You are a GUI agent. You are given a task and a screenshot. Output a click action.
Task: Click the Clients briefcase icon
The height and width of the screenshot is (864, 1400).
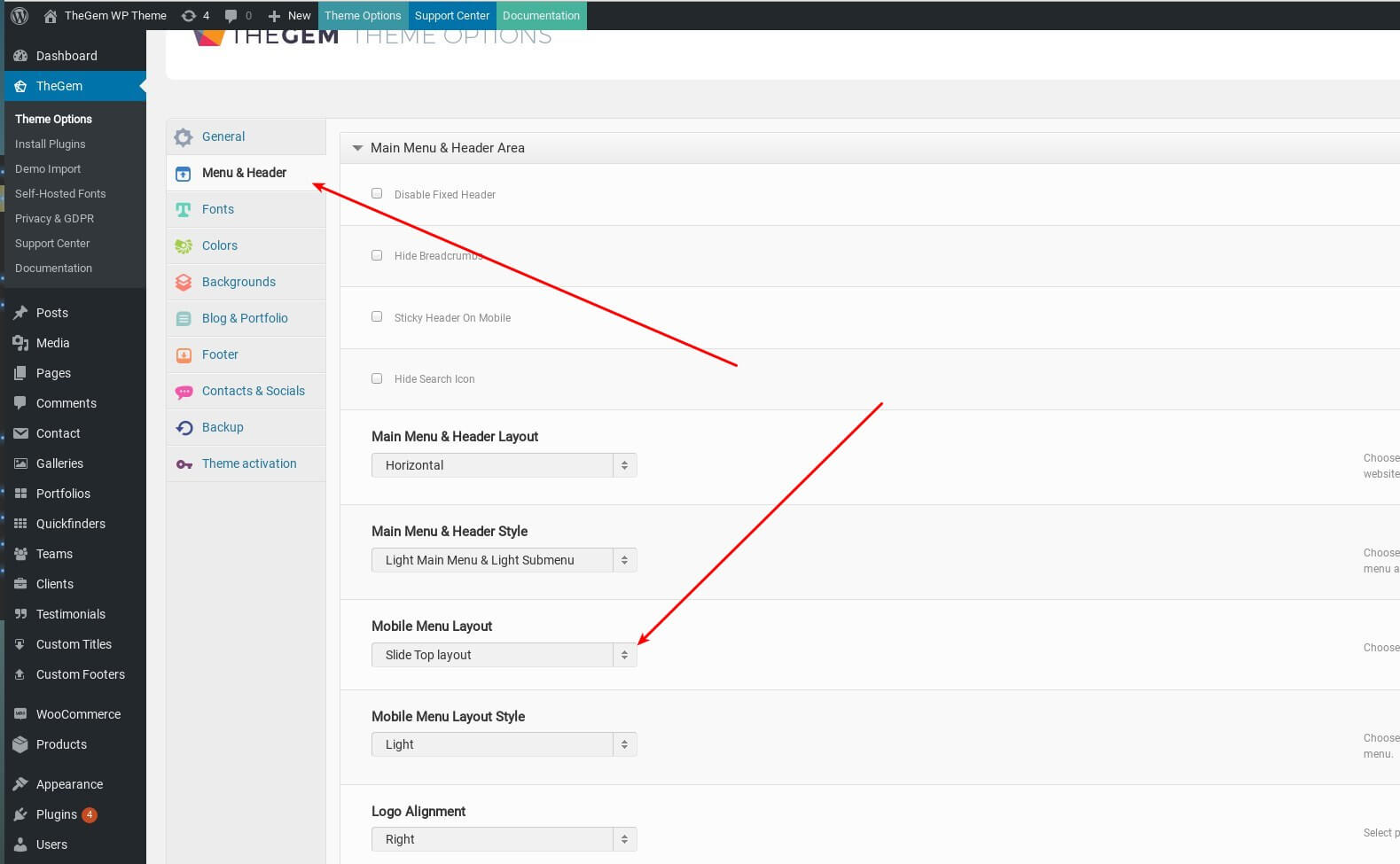click(x=20, y=584)
